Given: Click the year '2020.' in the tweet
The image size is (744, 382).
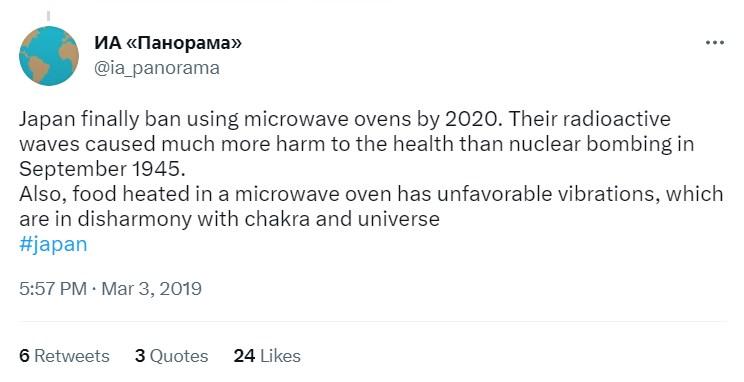Looking at the screenshot, I should coord(473,119).
